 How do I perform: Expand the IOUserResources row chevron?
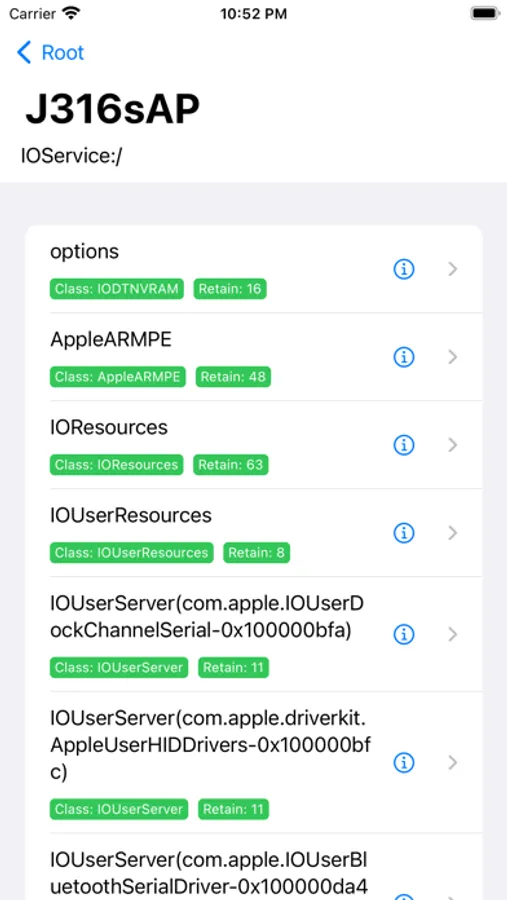[x=453, y=533]
